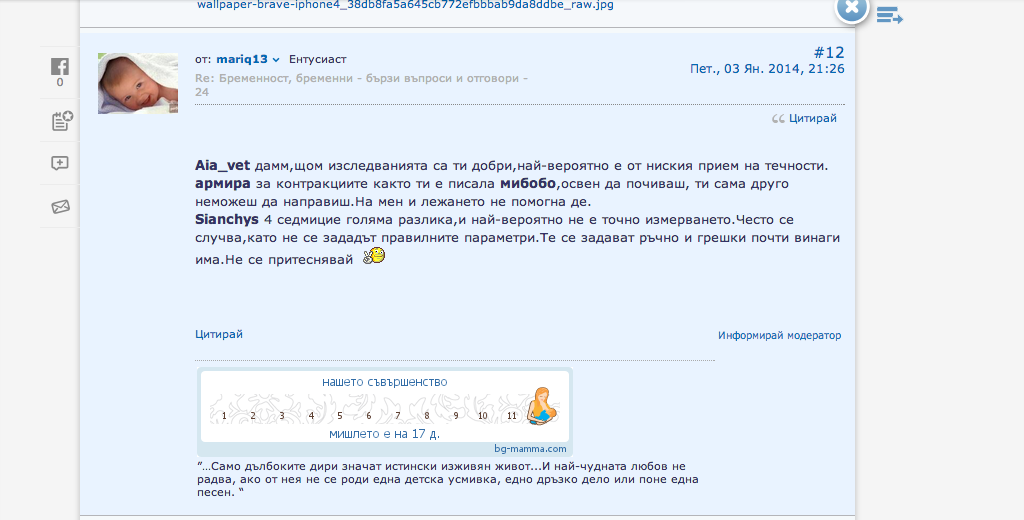Click the Facebook share icon
Viewport: 1024px width, 520px height.
(60, 67)
